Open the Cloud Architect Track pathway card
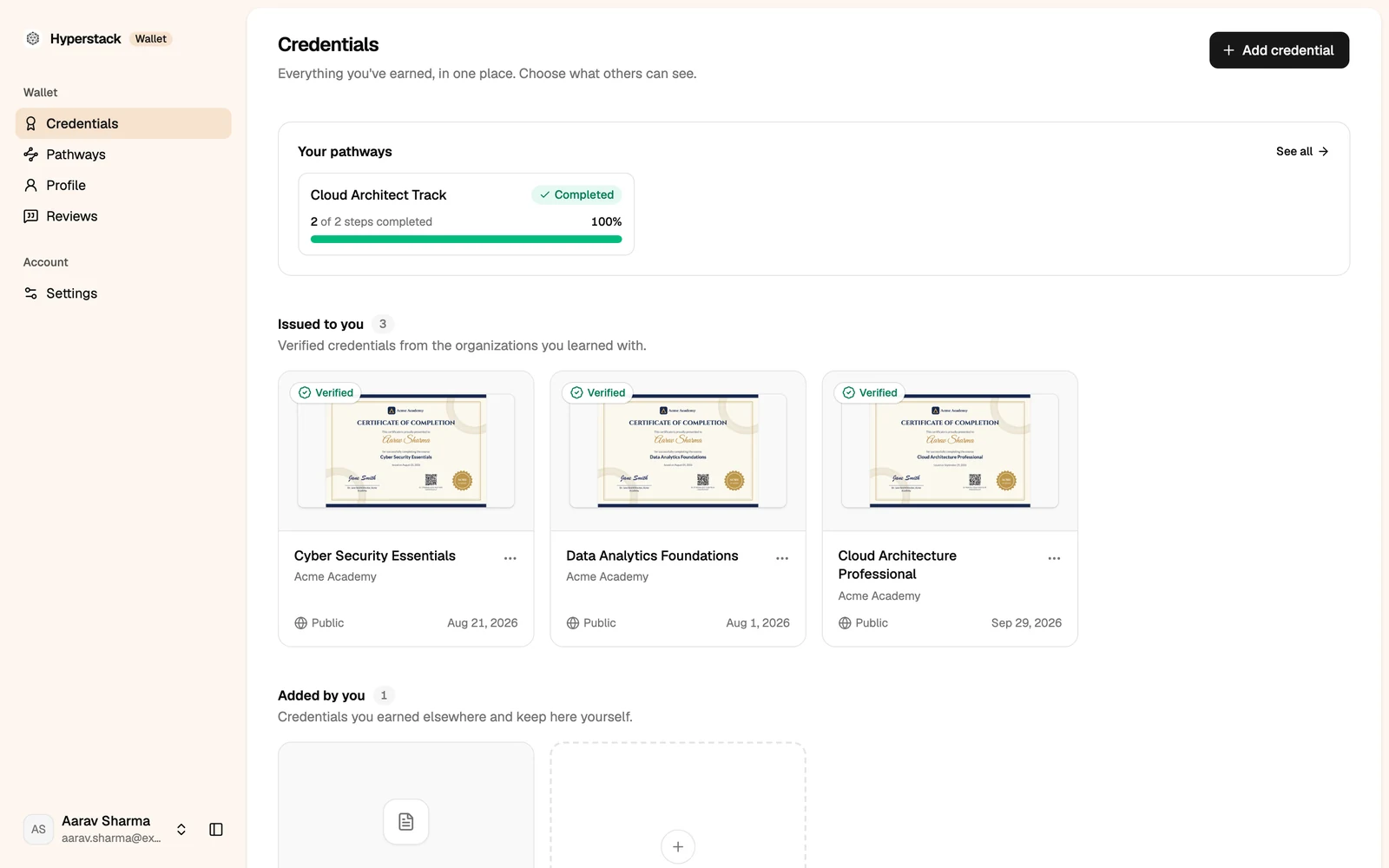 (466, 214)
